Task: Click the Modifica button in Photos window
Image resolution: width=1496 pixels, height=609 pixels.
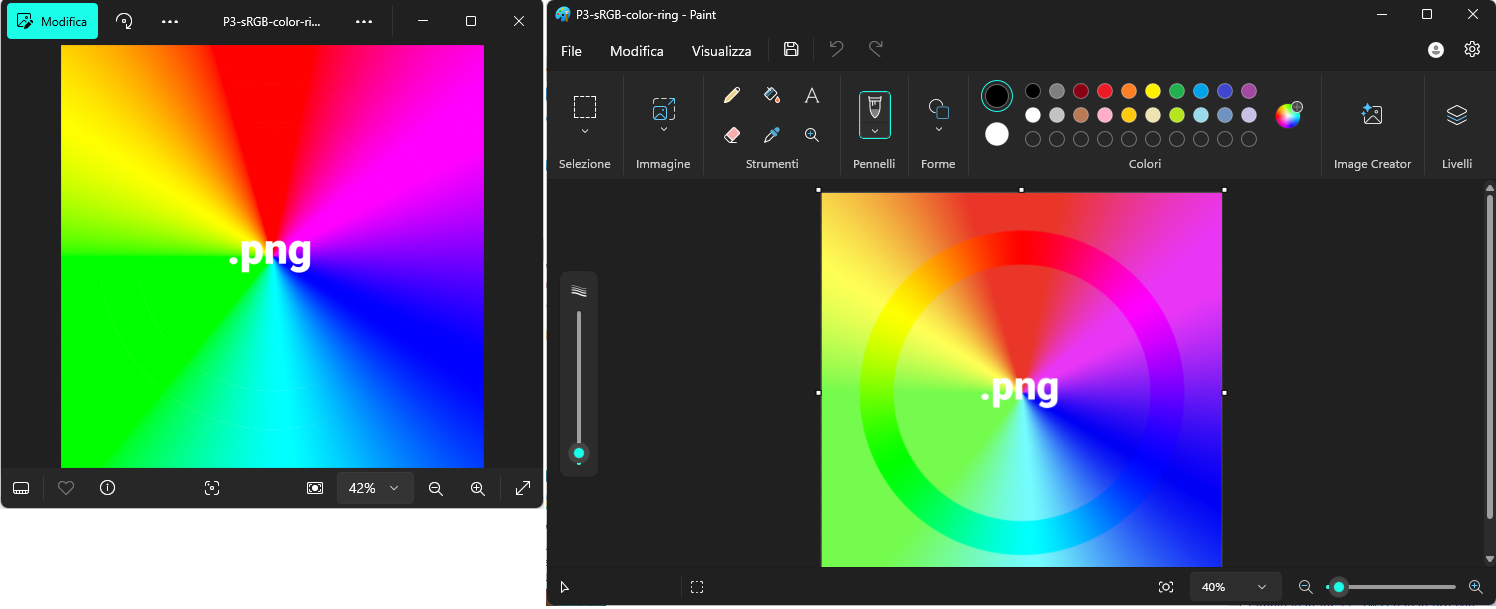Action: [52, 21]
